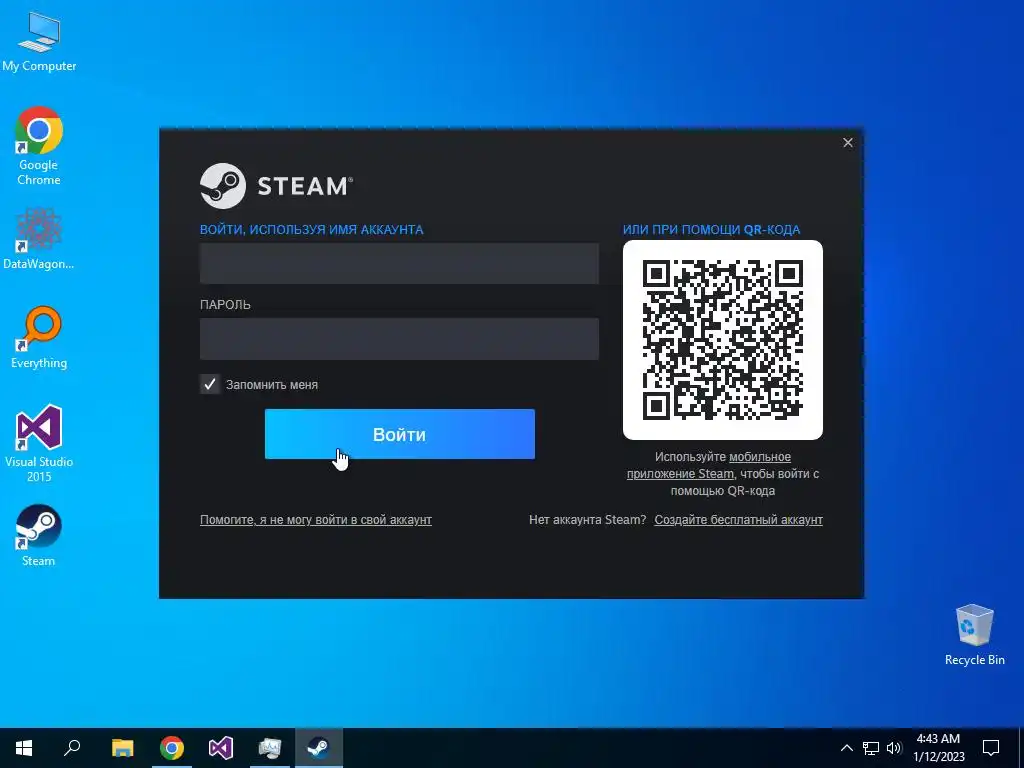The width and height of the screenshot is (1024, 768).
Task: Activate the Steam taskbar button
Action: point(319,748)
